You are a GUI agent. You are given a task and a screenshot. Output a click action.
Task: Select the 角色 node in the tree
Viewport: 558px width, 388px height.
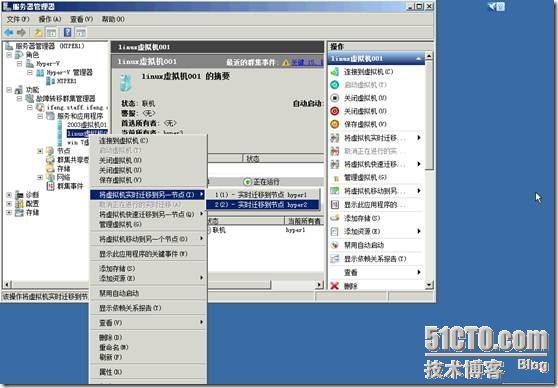[x=32, y=54]
